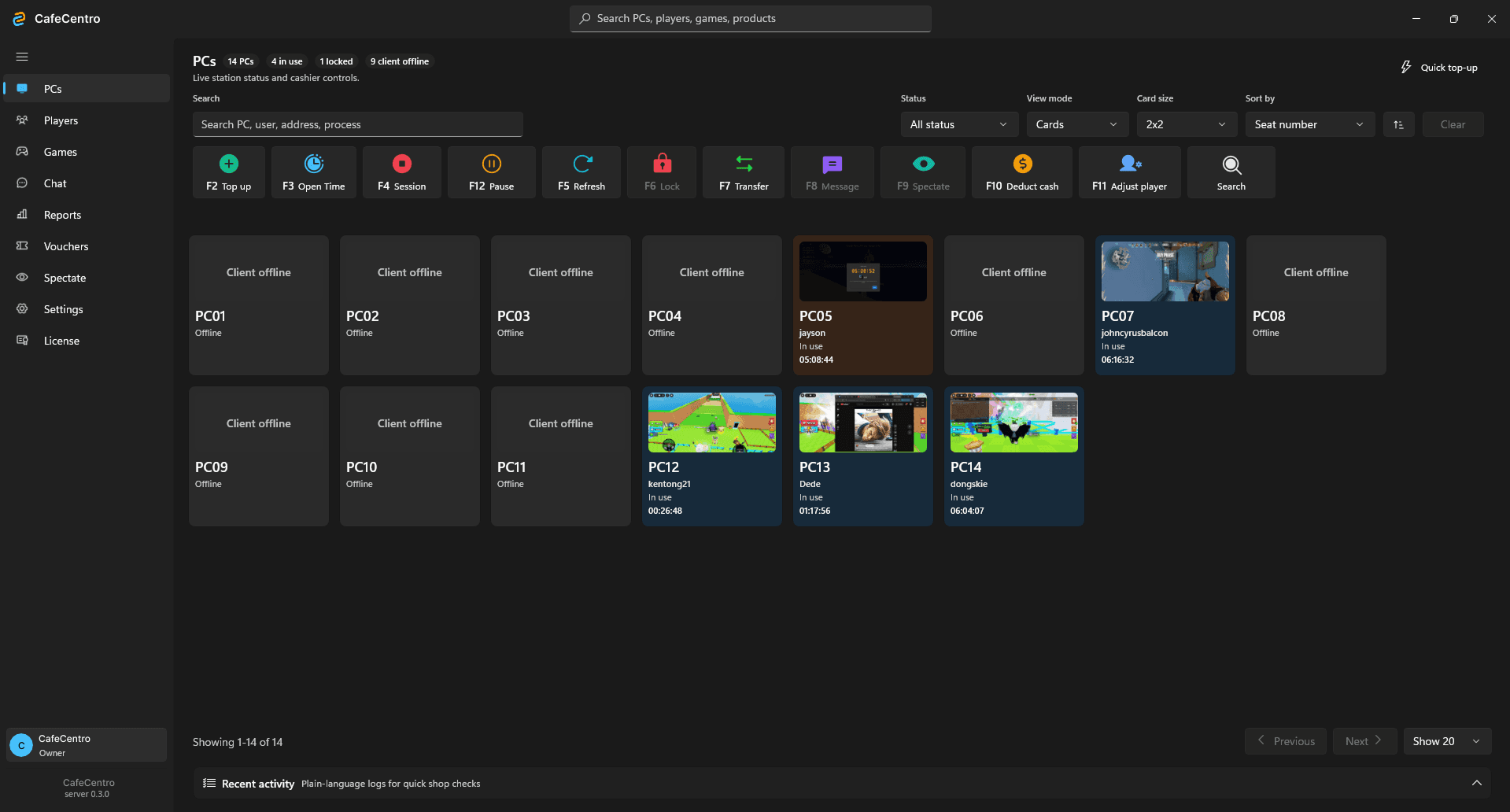1510x812 pixels.
Task: Click the Next page button
Action: (x=1364, y=741)
